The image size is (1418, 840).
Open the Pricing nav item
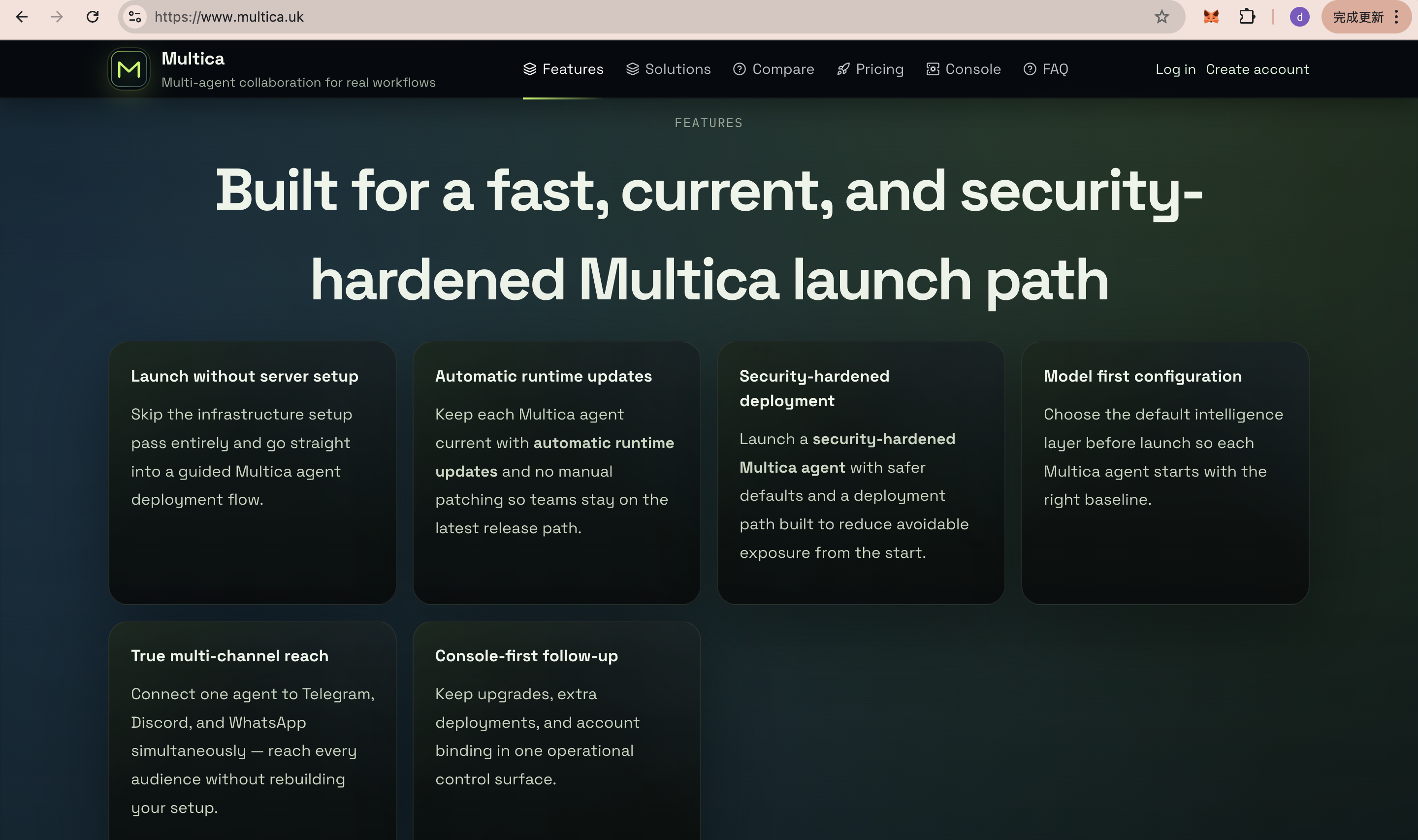[870, 69]
